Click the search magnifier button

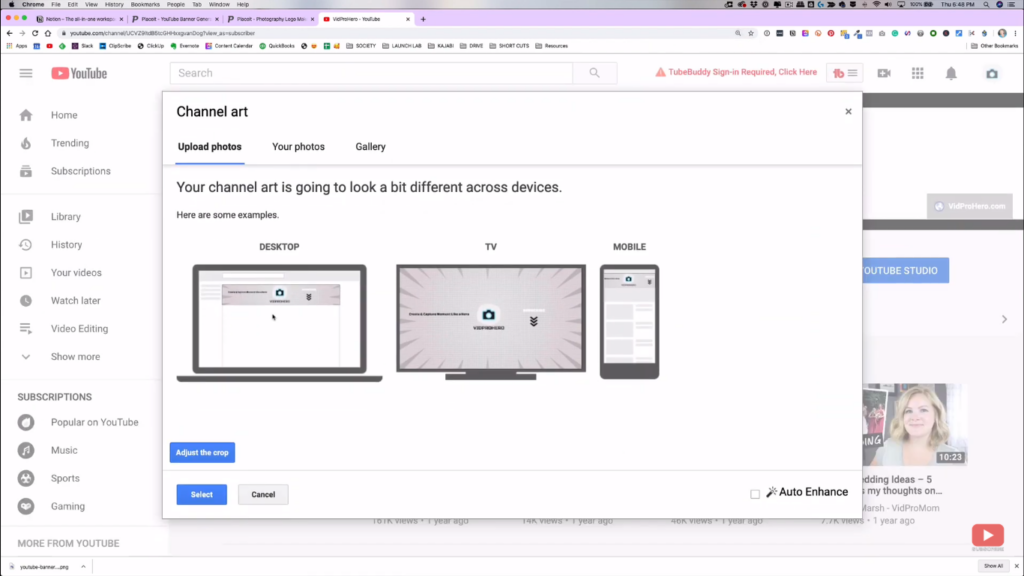(x=594, y=73)
